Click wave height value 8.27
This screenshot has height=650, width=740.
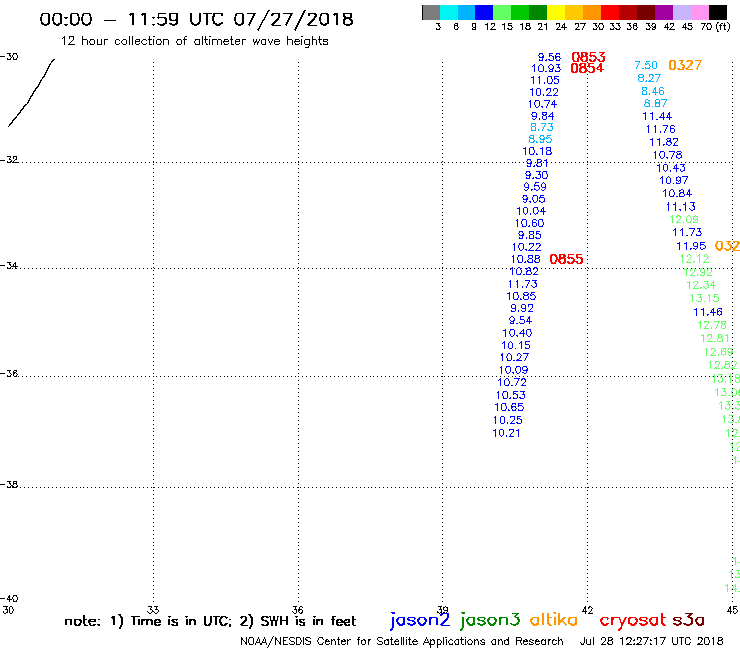(649, 78)
